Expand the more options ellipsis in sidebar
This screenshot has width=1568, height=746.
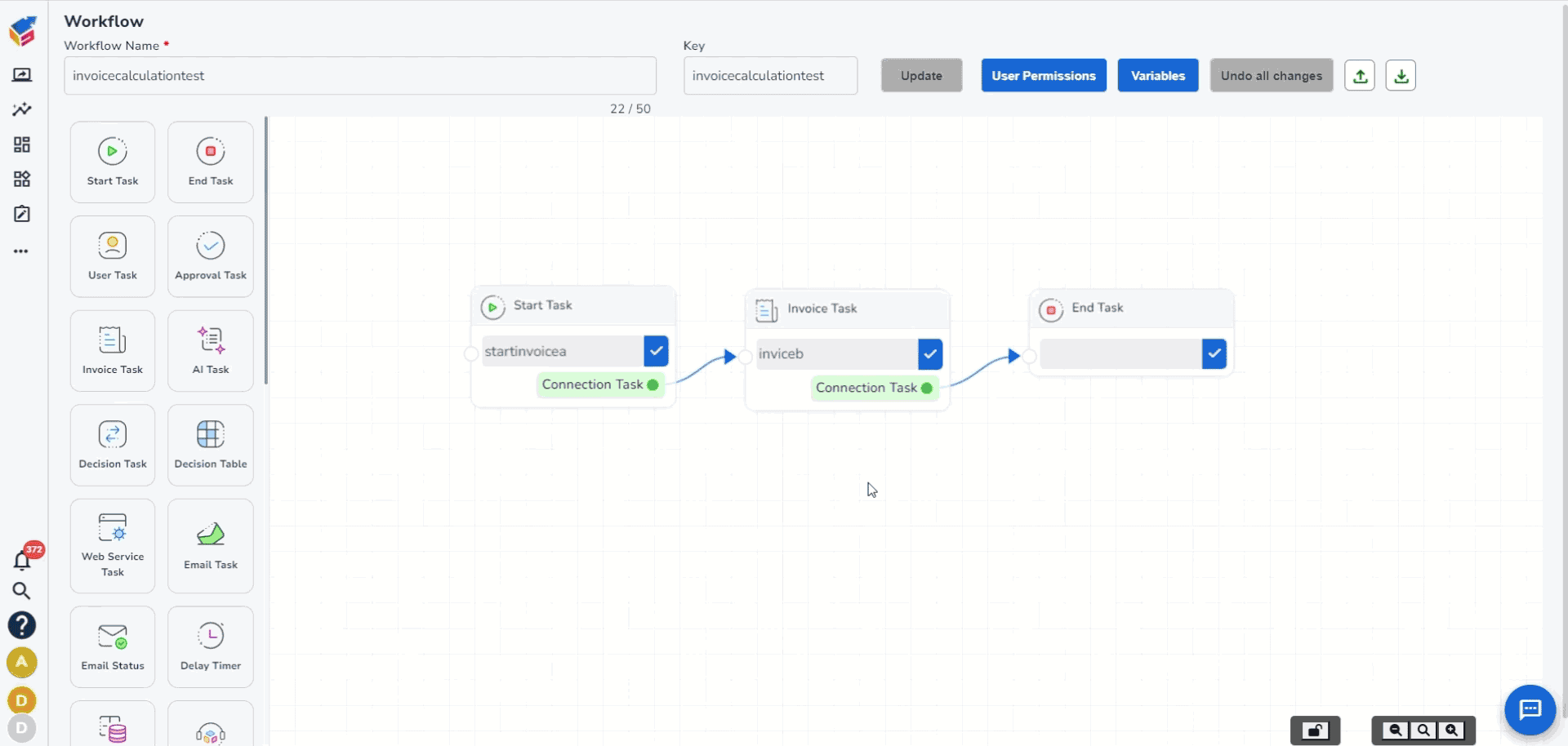(21, 251)
